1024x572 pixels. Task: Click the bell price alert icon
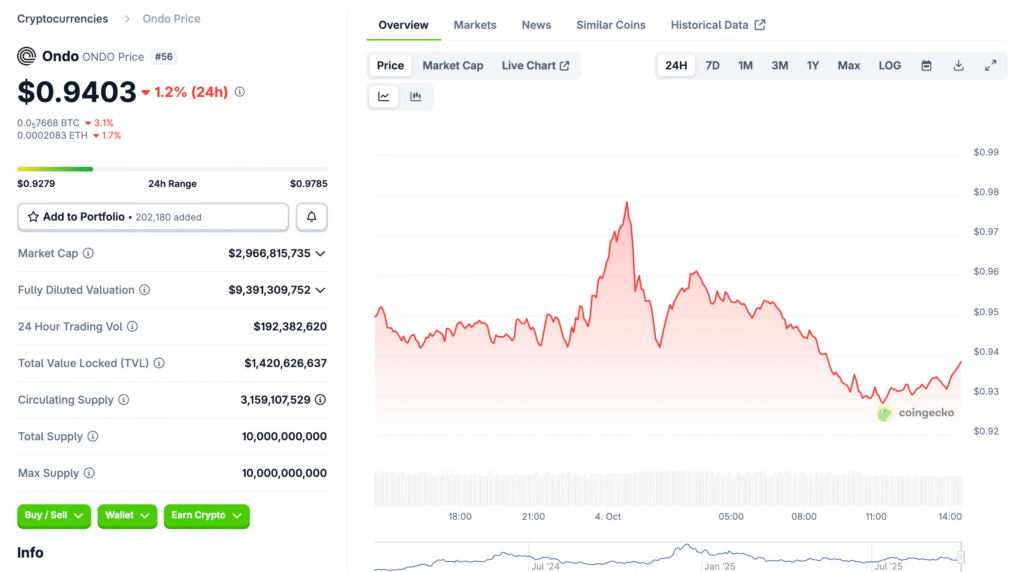pyautogui.click(x=311, y=217)
